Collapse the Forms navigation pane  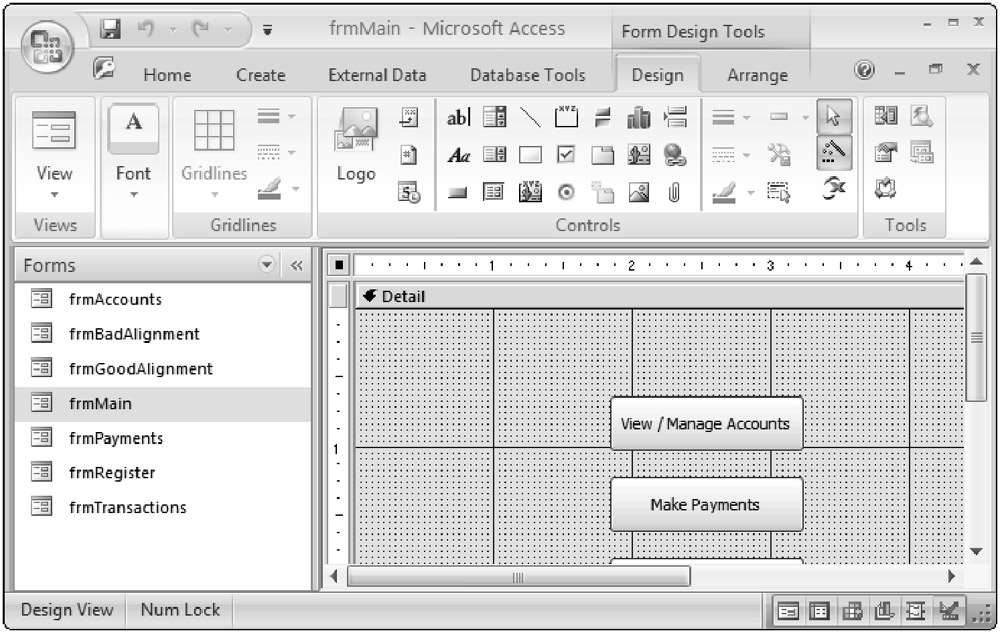pyautogui.click(x=296, y=266)
